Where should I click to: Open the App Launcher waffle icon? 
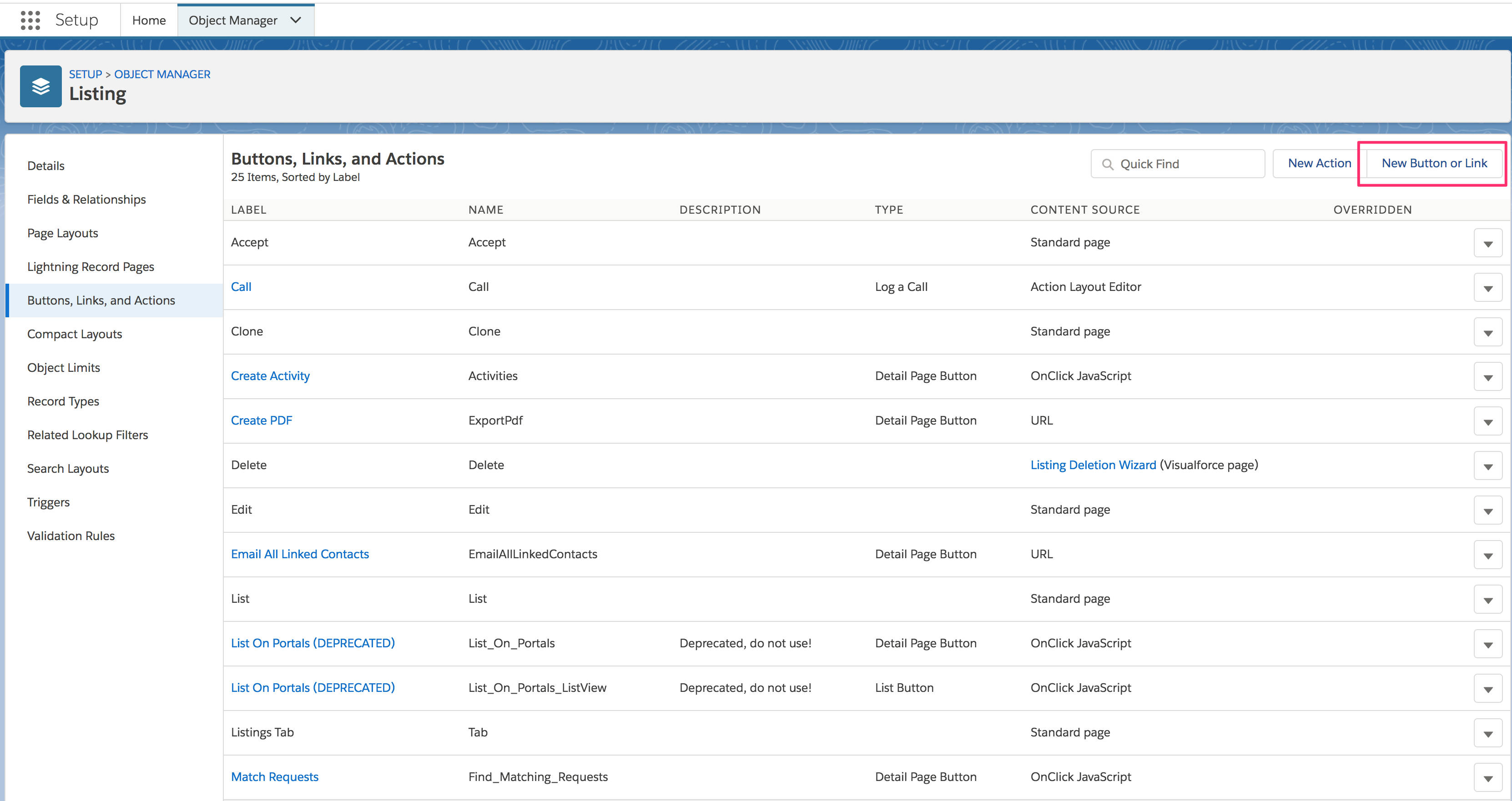[30, 20]
